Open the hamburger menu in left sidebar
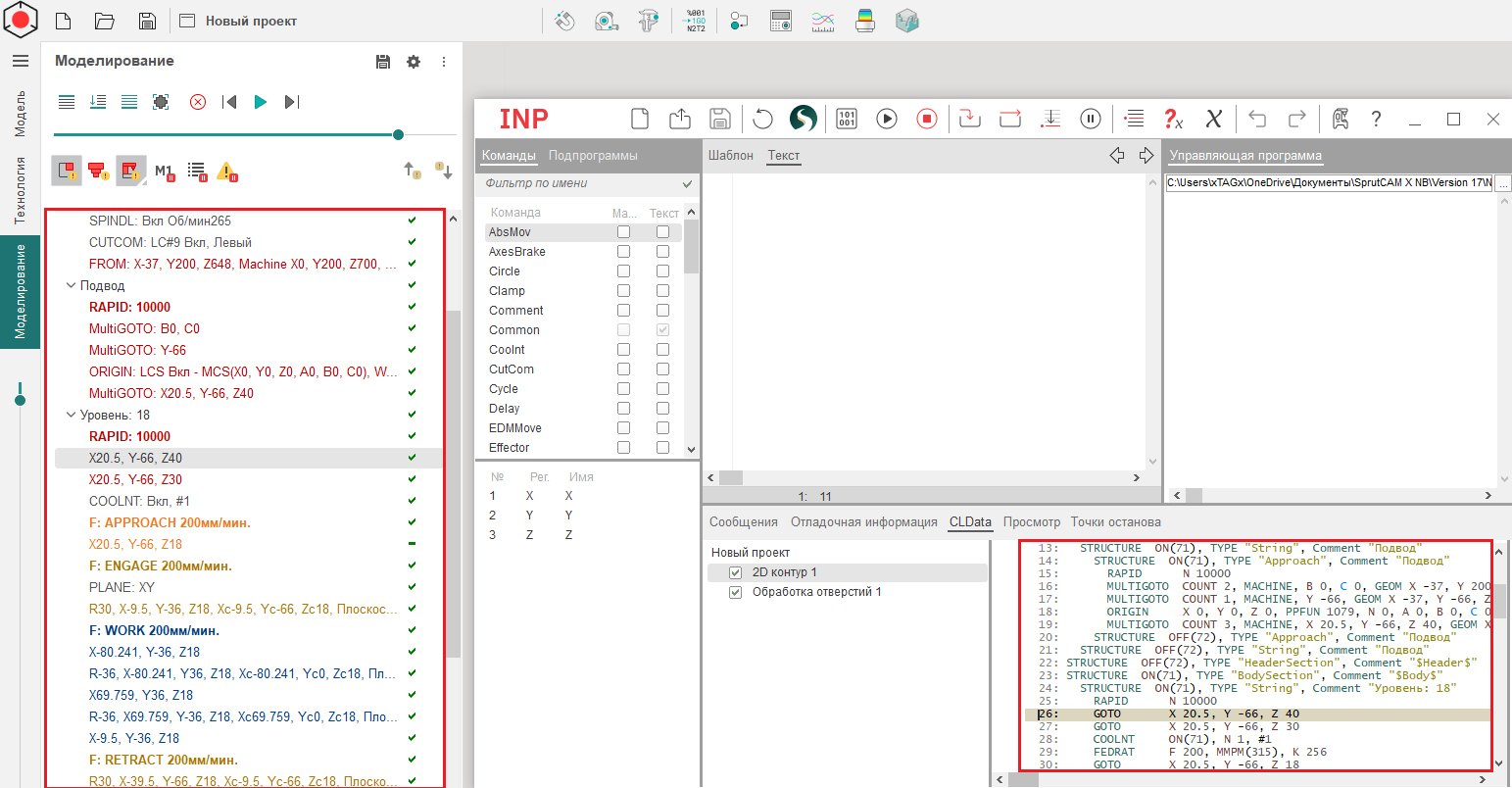This screenshot has width=1512, height=788. click(20, 61)
